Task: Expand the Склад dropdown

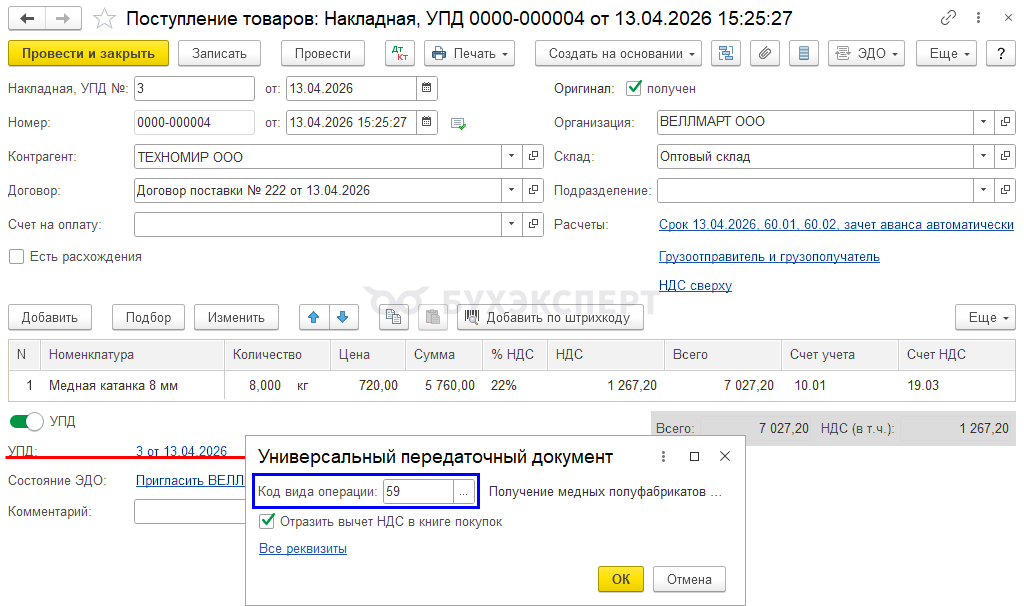Action: click(984, 156)
